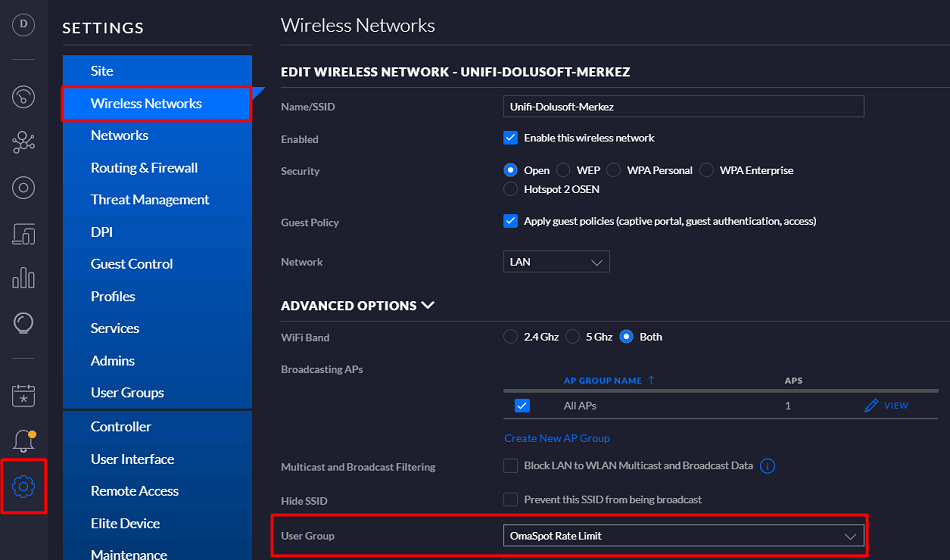Open the Network LAN dropdown
Screen dimensions: 950x560
tap(556, 262)
